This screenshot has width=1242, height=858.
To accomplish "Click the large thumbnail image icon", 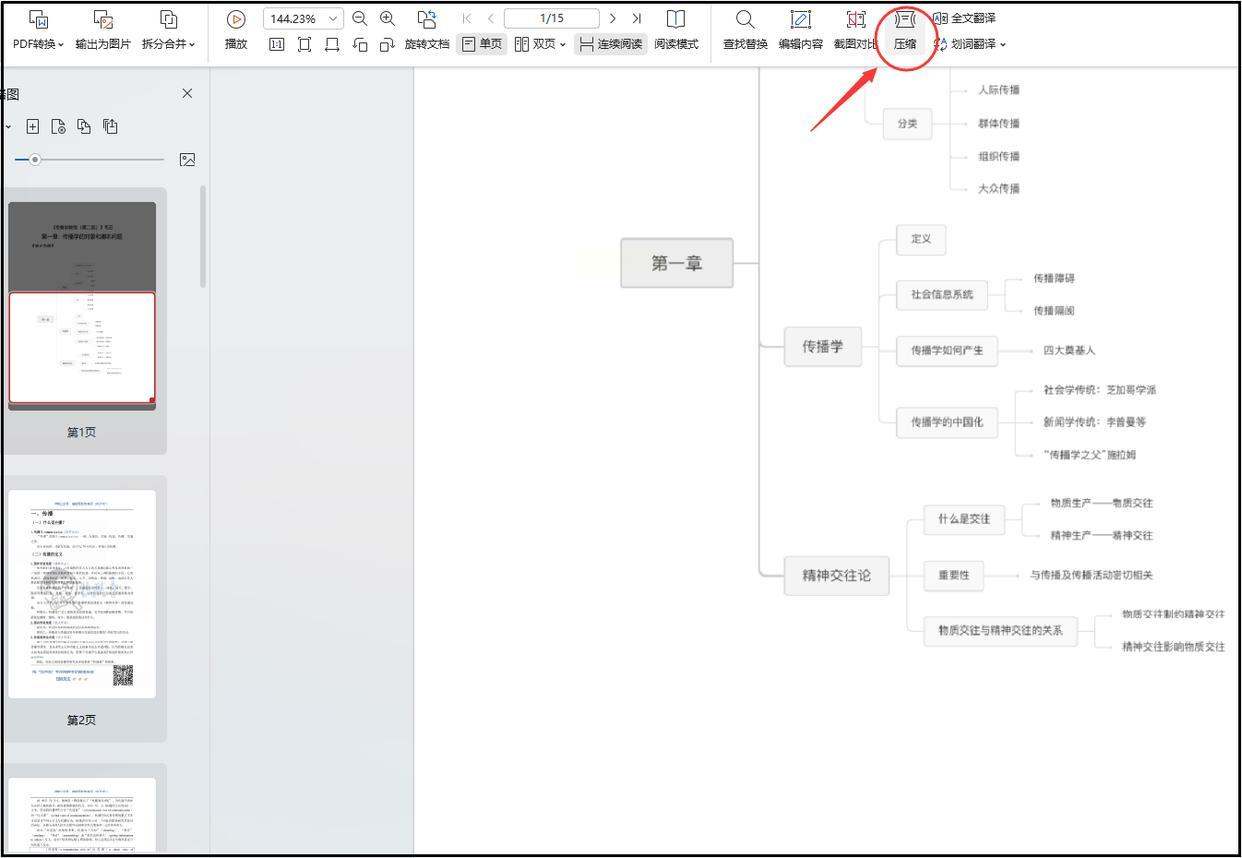I will point(187,160).
